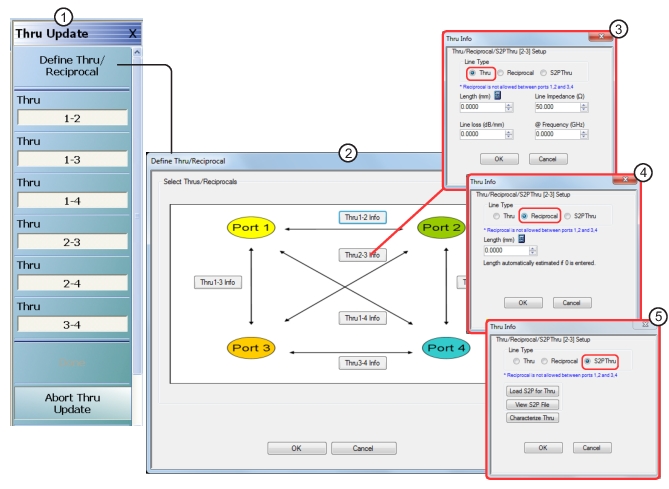This screenshot has width=669, height=489.
Task: Select Thru radio in the Load S2P dialog
Action: tap(516, 361)
